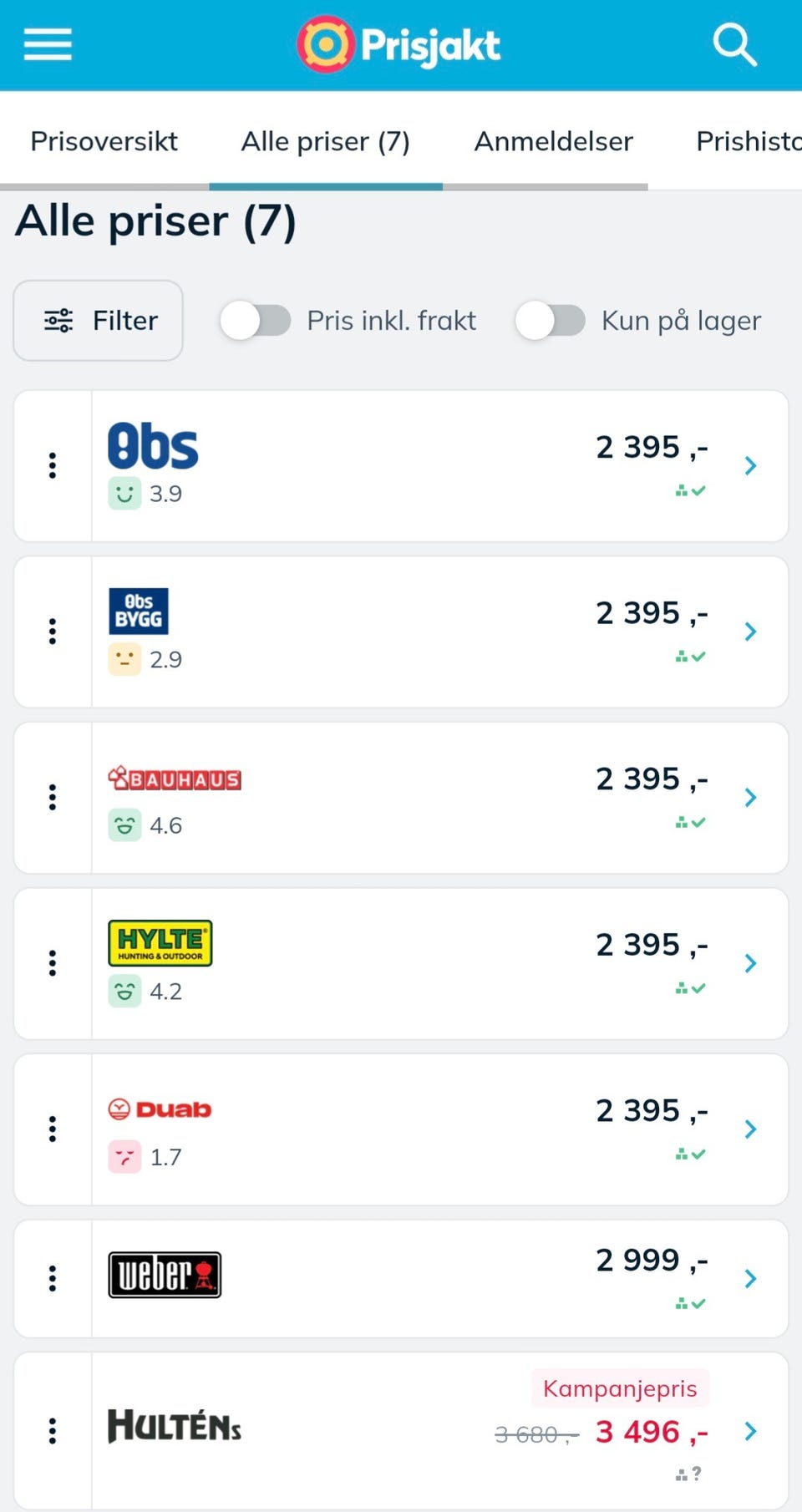Expand Hulténs offer chevron arrow
This screenshot has width=802, height=1512.
750,1431
